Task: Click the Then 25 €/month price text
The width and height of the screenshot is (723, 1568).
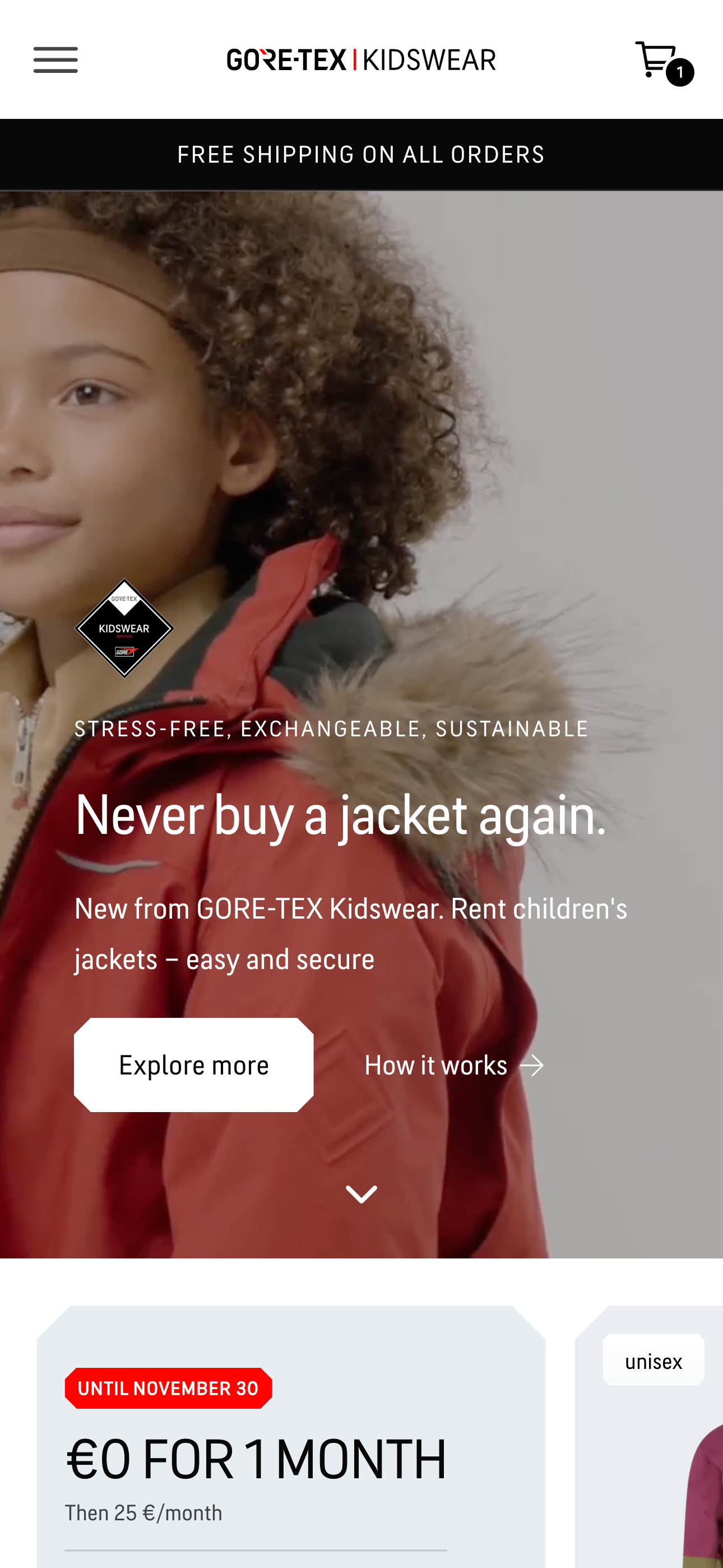Action: [143, 1512]
